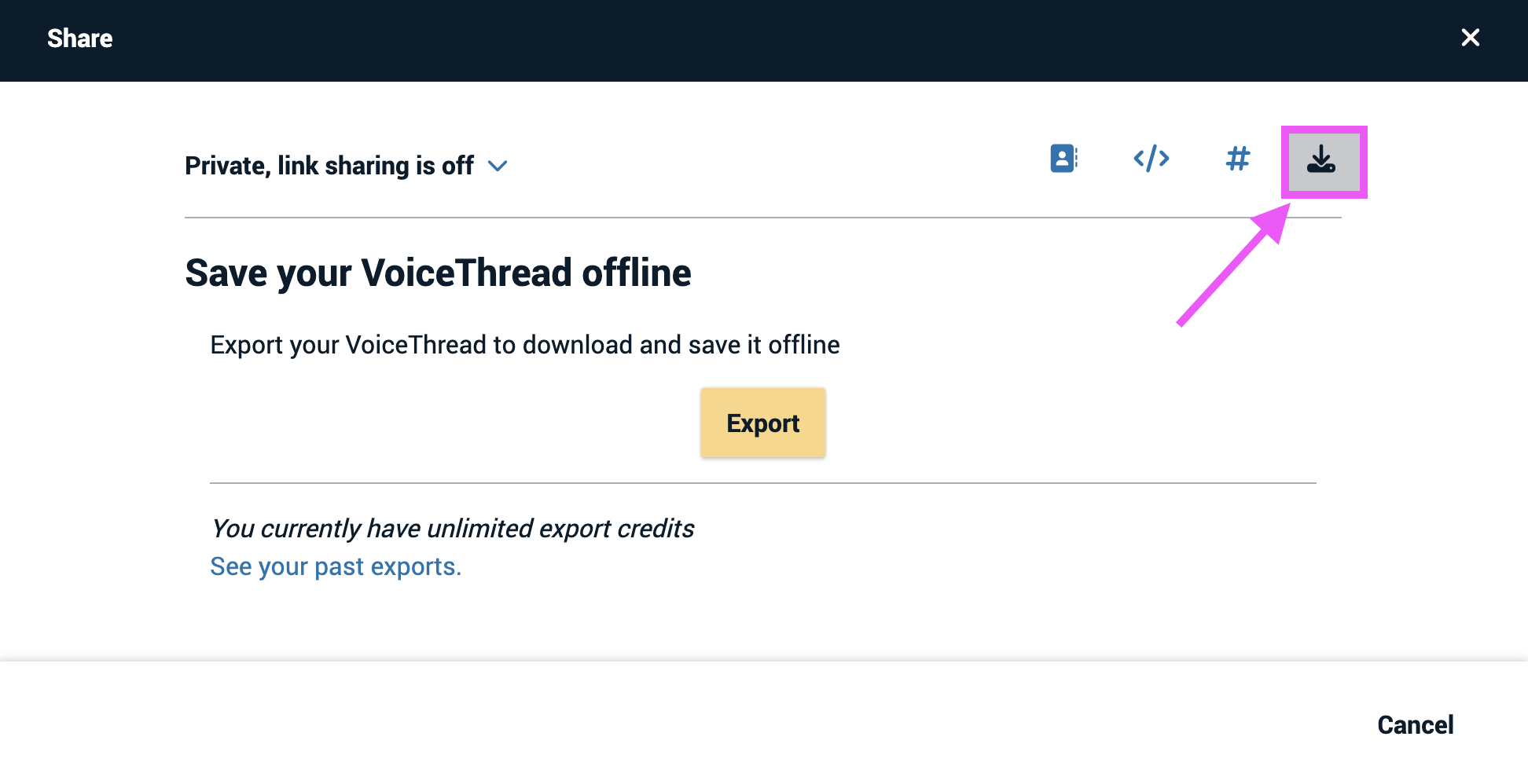Image resolution: width=1528 pixels, height=784 pixels.
Task: Click the 'Save your VoiceThread offline' heading
Action: 438,273
